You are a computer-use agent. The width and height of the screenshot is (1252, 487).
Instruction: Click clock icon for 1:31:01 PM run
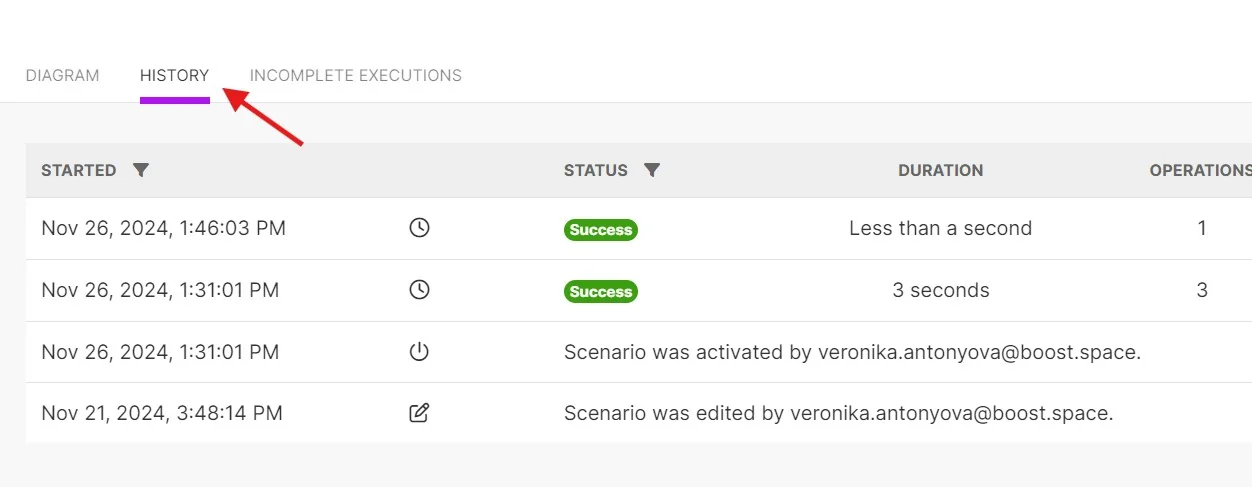click(420, 290)
